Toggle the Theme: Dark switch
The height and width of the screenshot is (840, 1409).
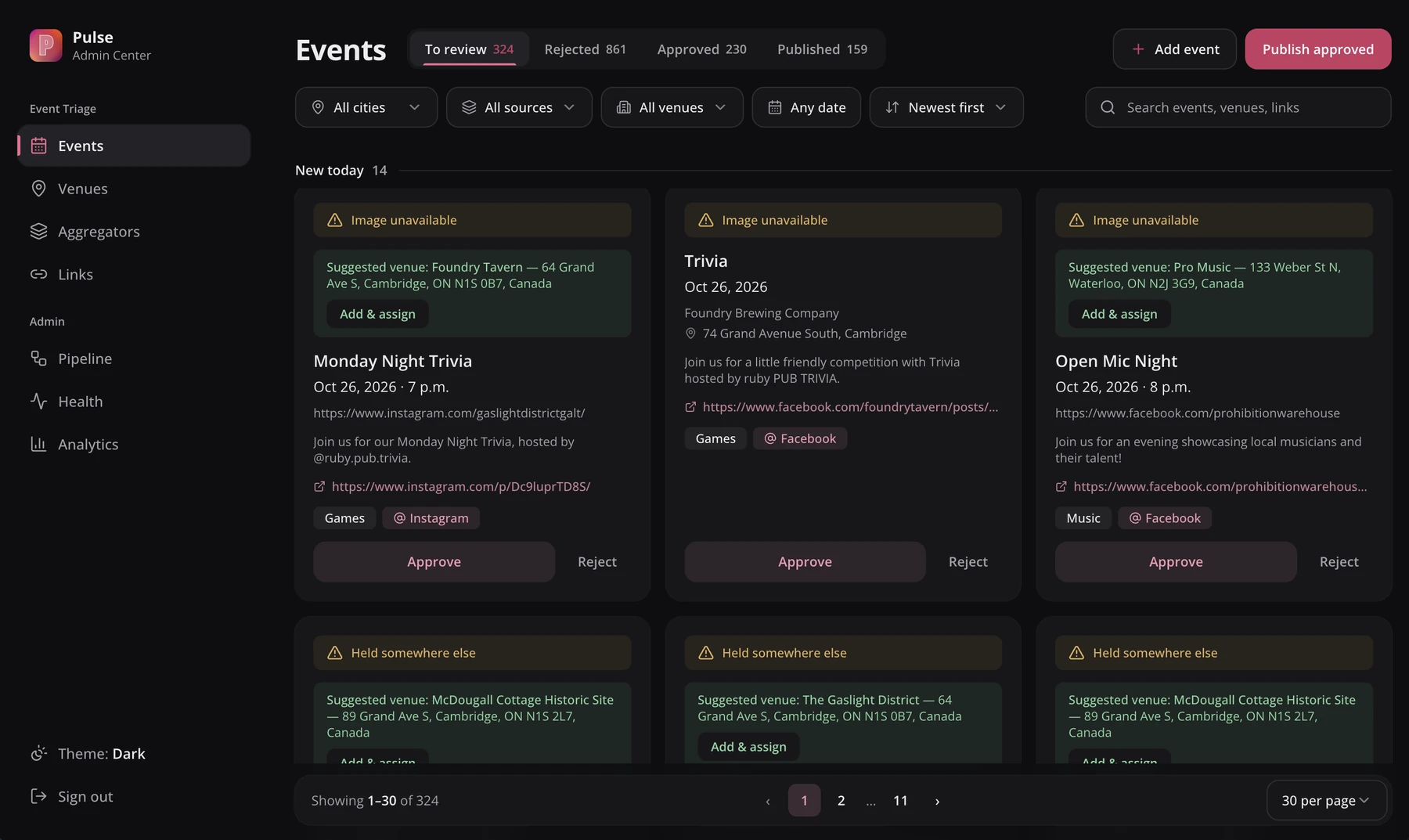pyautogui.click(x=134, y=754)
